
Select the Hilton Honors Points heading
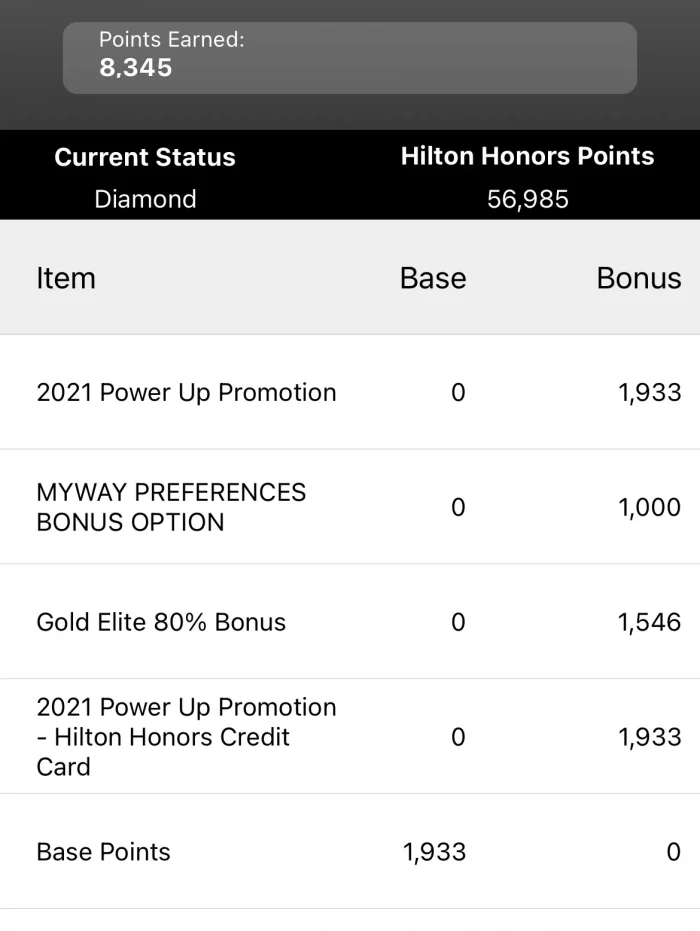[x=527, y=156]
